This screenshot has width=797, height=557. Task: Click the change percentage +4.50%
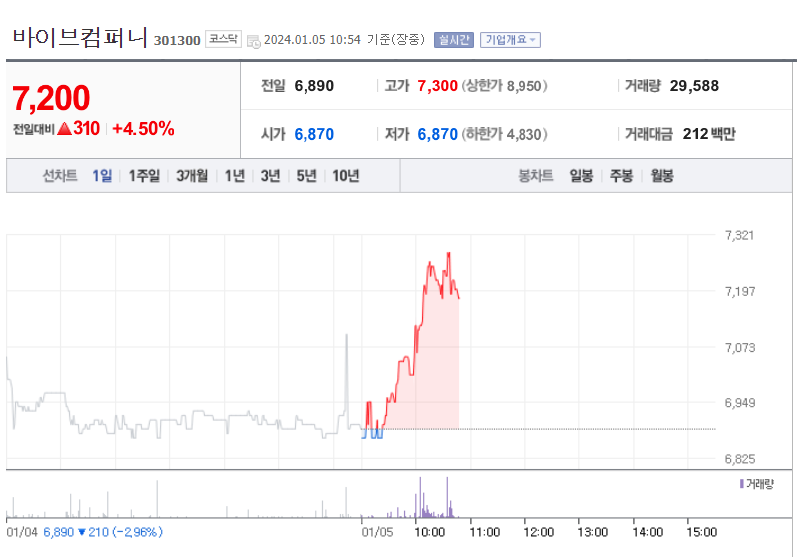point(143,129)
